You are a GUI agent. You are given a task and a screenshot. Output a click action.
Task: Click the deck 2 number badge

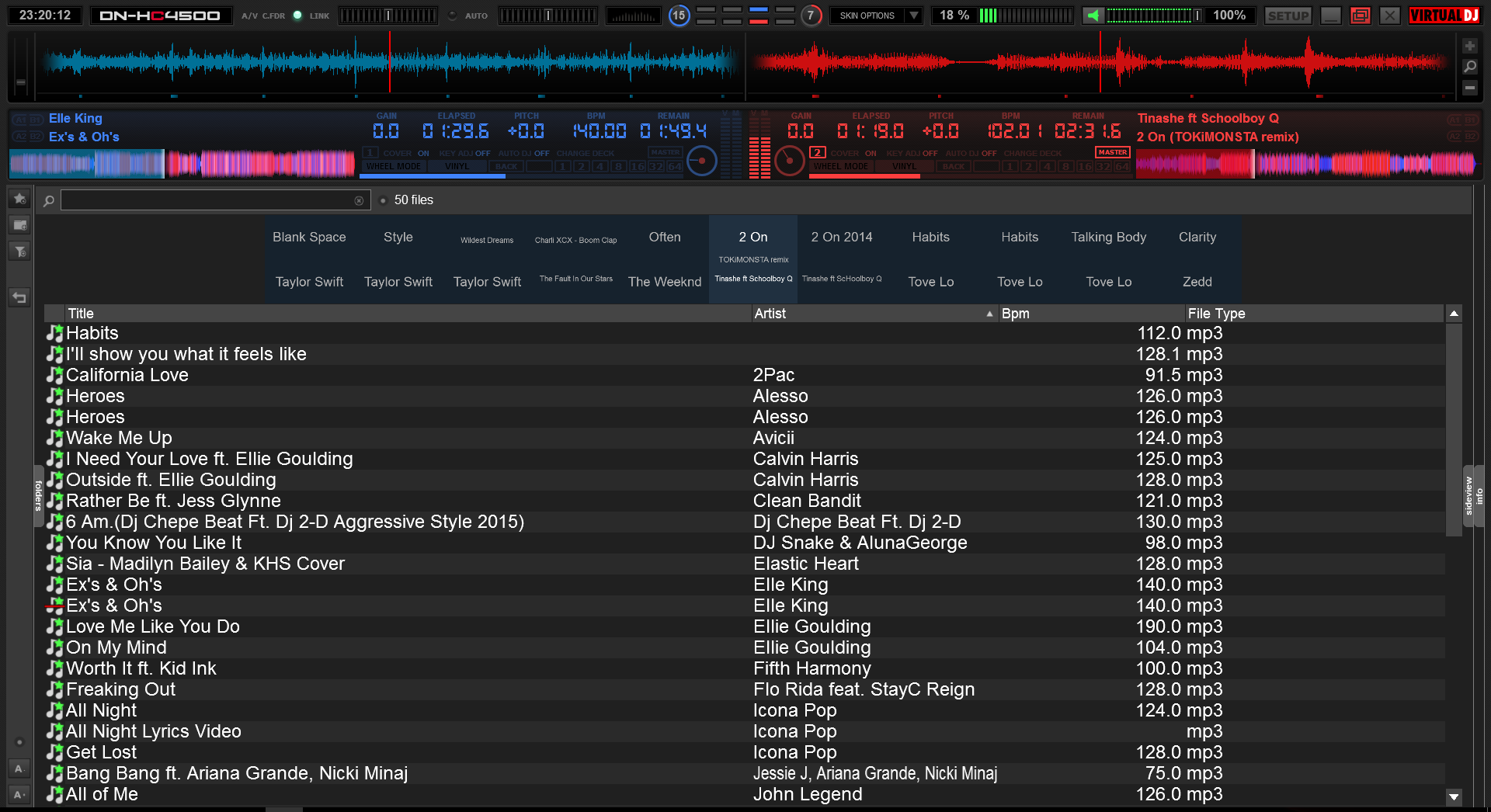(818, 153)
